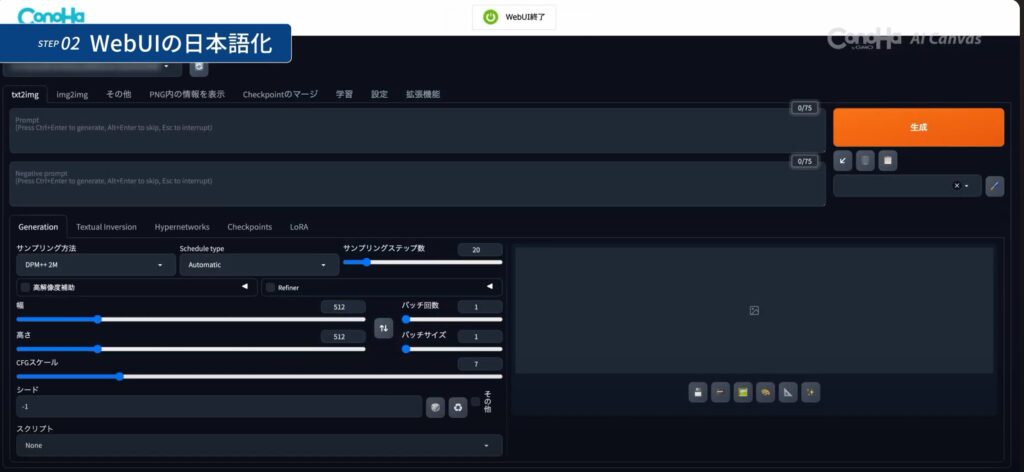Open the その他 top tab

point(119,94)
